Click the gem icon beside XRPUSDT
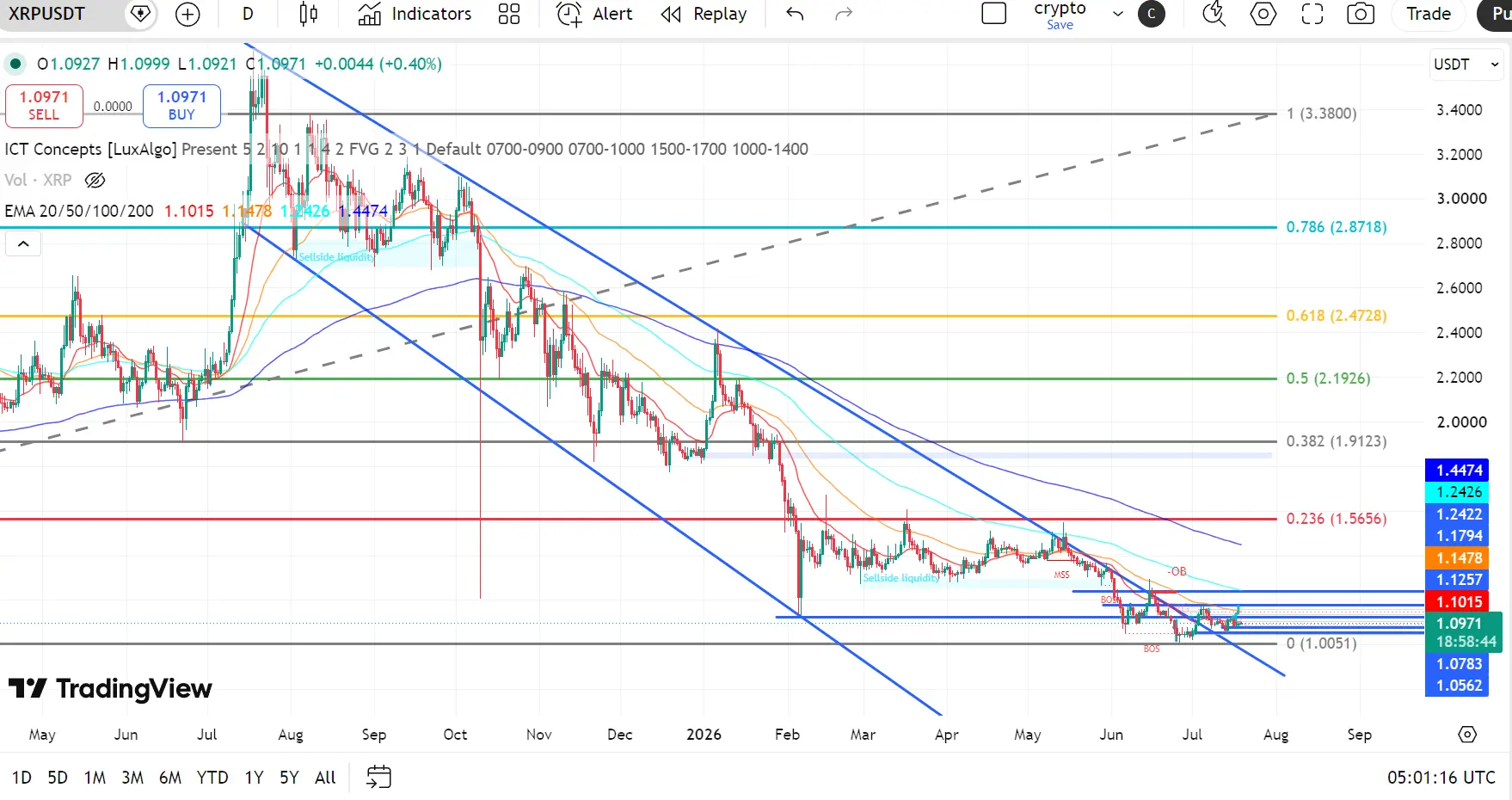Viewport: 1512px width, 800px height. [140, 14]
